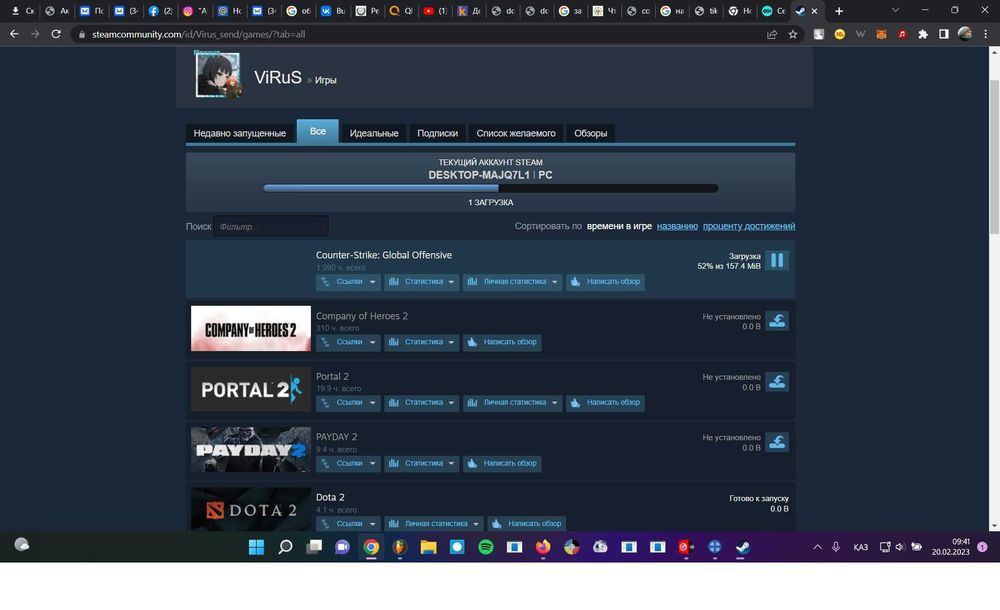The width and height of the screenshot is (1000, 610).
Task: Pause the Counter-Strike download with the pause icon
Action: coord(777,260)
